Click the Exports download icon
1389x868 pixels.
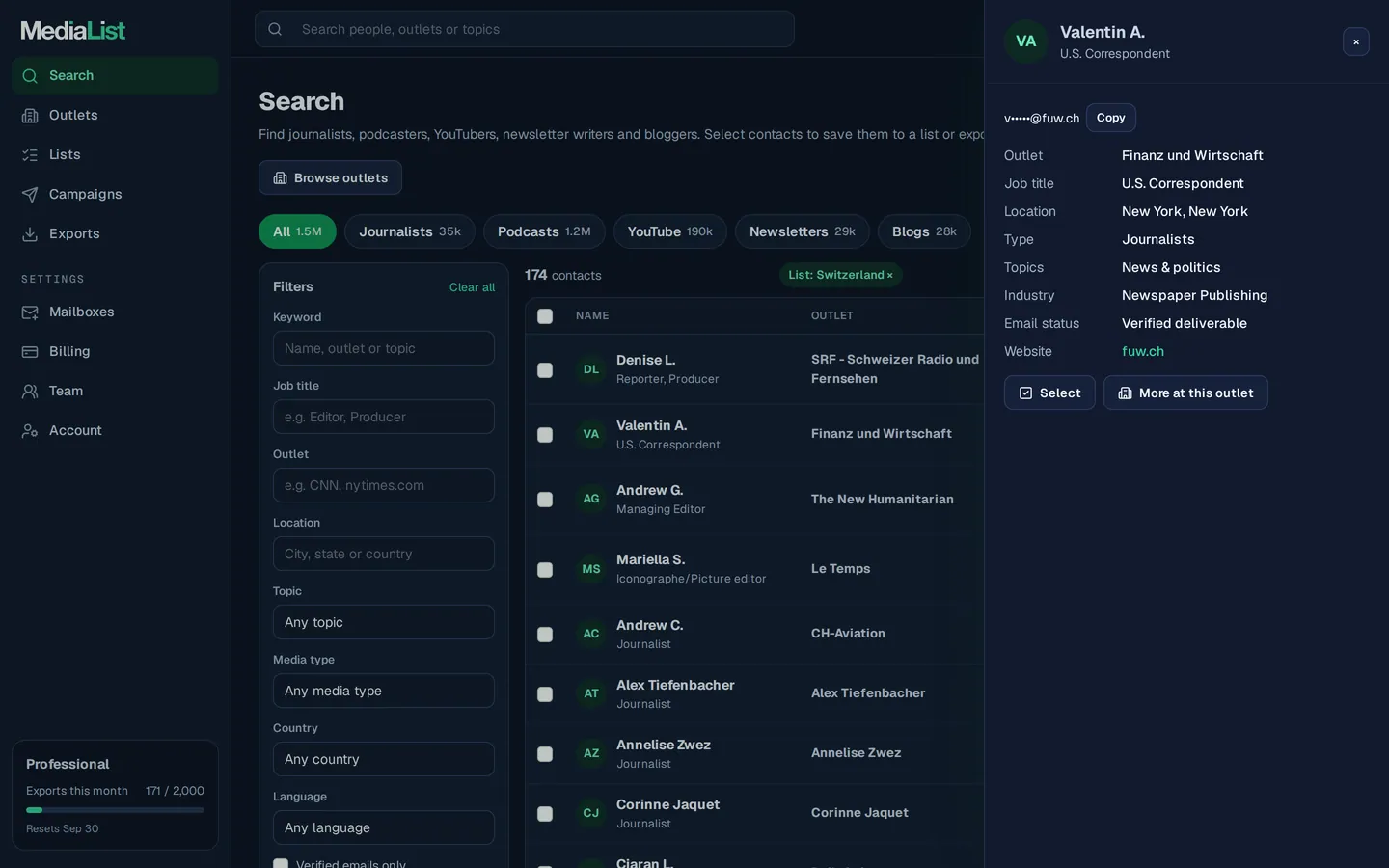[30, 233]
